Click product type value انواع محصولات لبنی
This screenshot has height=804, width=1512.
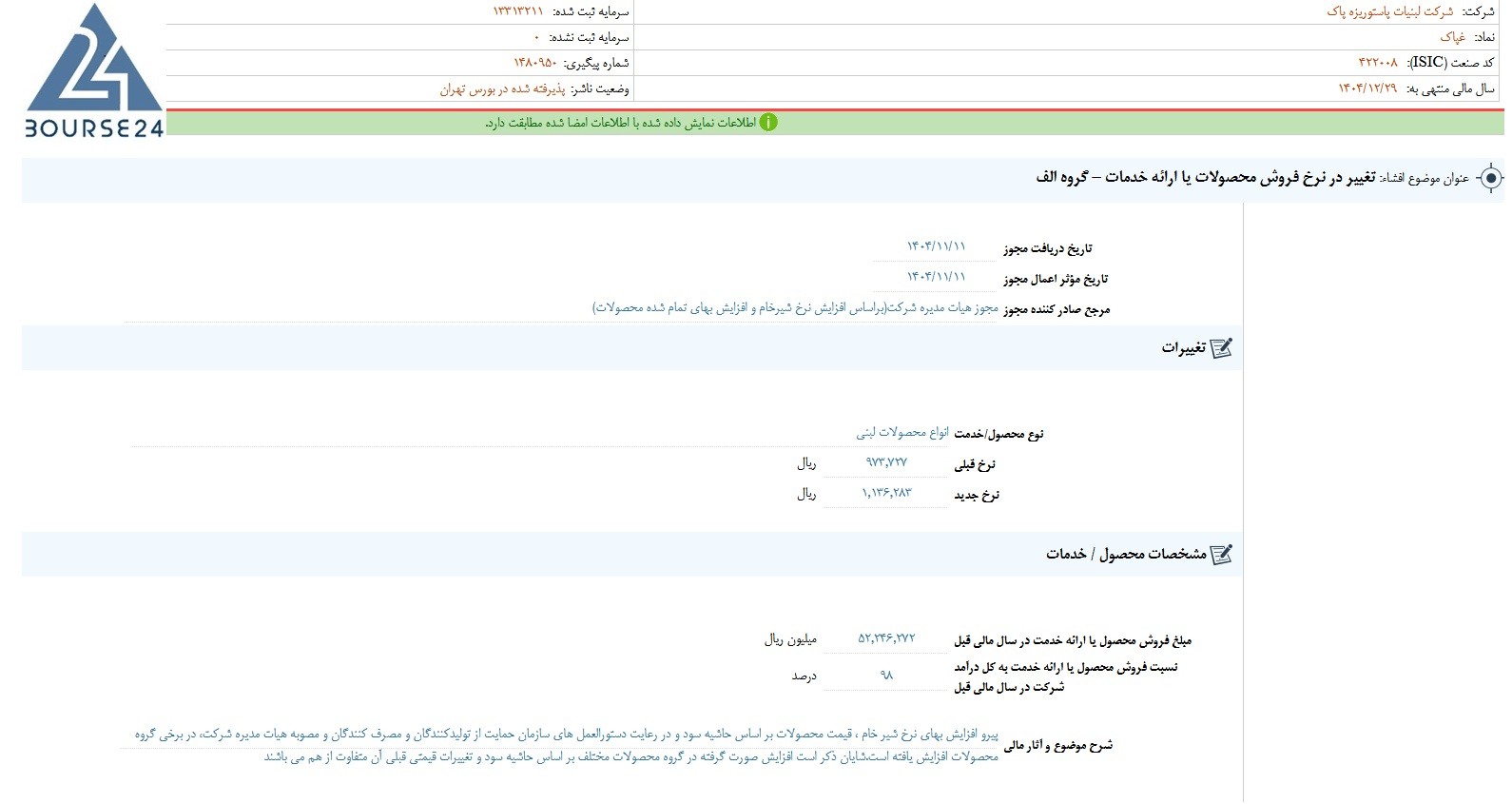point(902,433)
